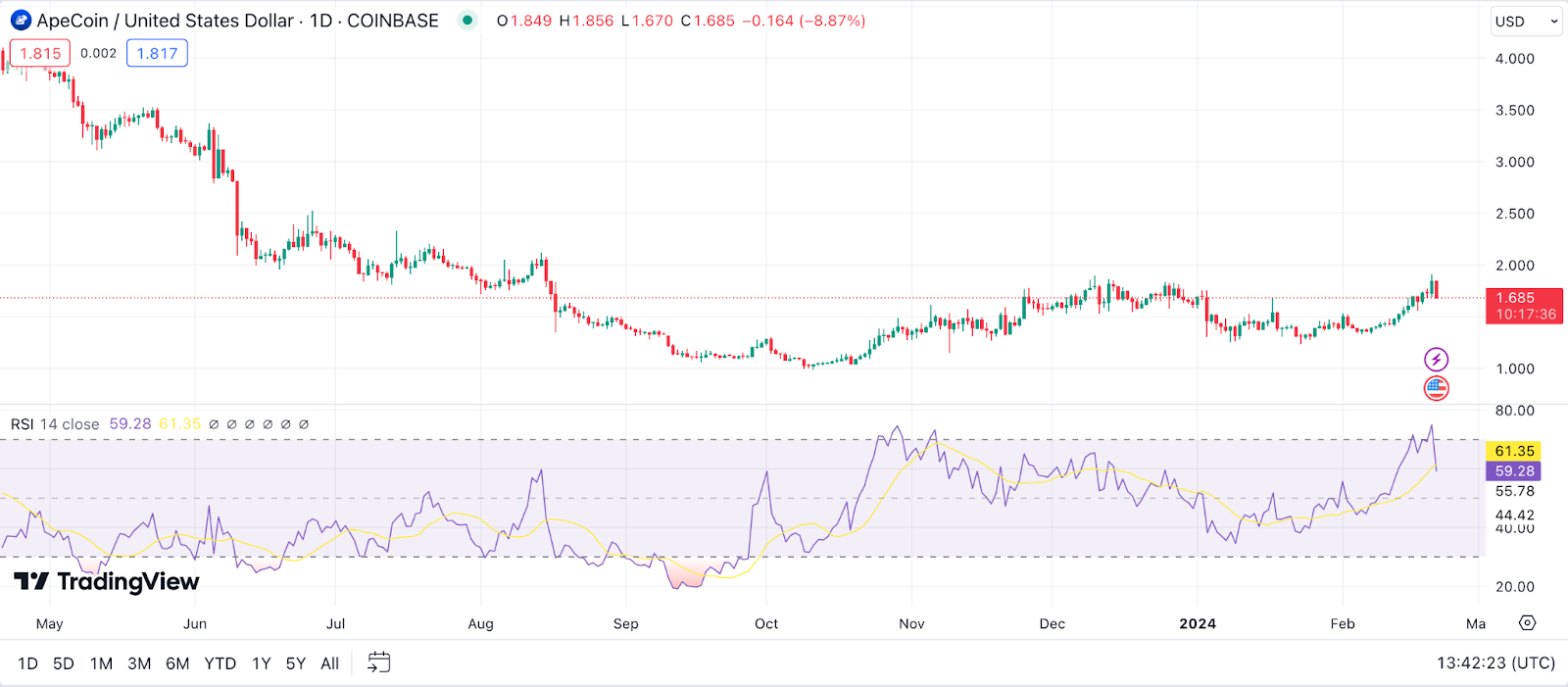Open the USD currency dropdown

(x=1525, y=22)
